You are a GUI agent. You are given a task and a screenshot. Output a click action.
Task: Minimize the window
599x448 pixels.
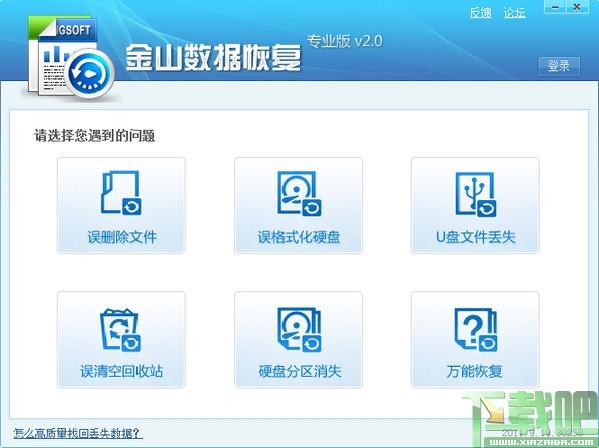coord(555,7)
